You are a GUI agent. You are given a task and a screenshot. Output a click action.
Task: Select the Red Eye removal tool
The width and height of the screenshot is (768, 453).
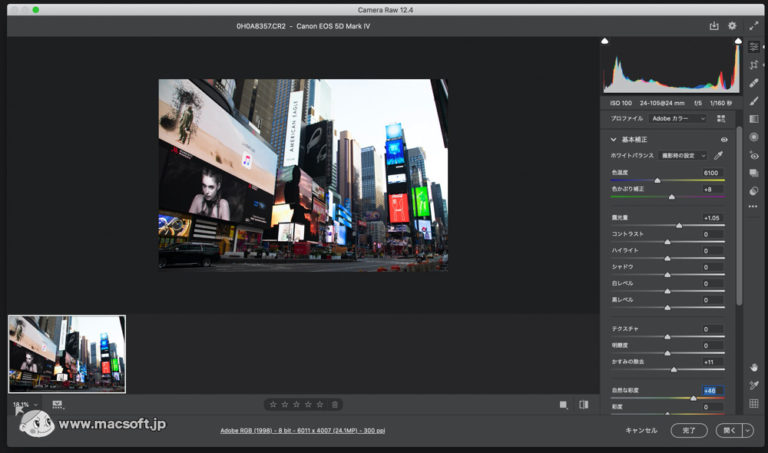[754, 155]
